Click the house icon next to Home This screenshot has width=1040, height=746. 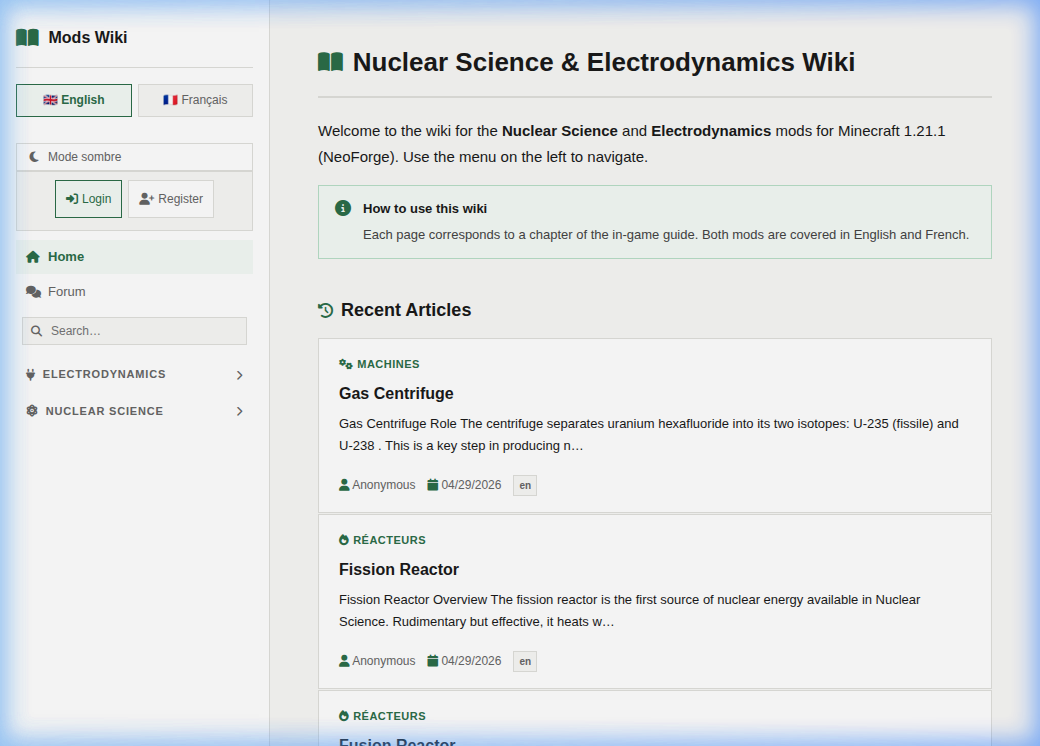tap(32, 257)
